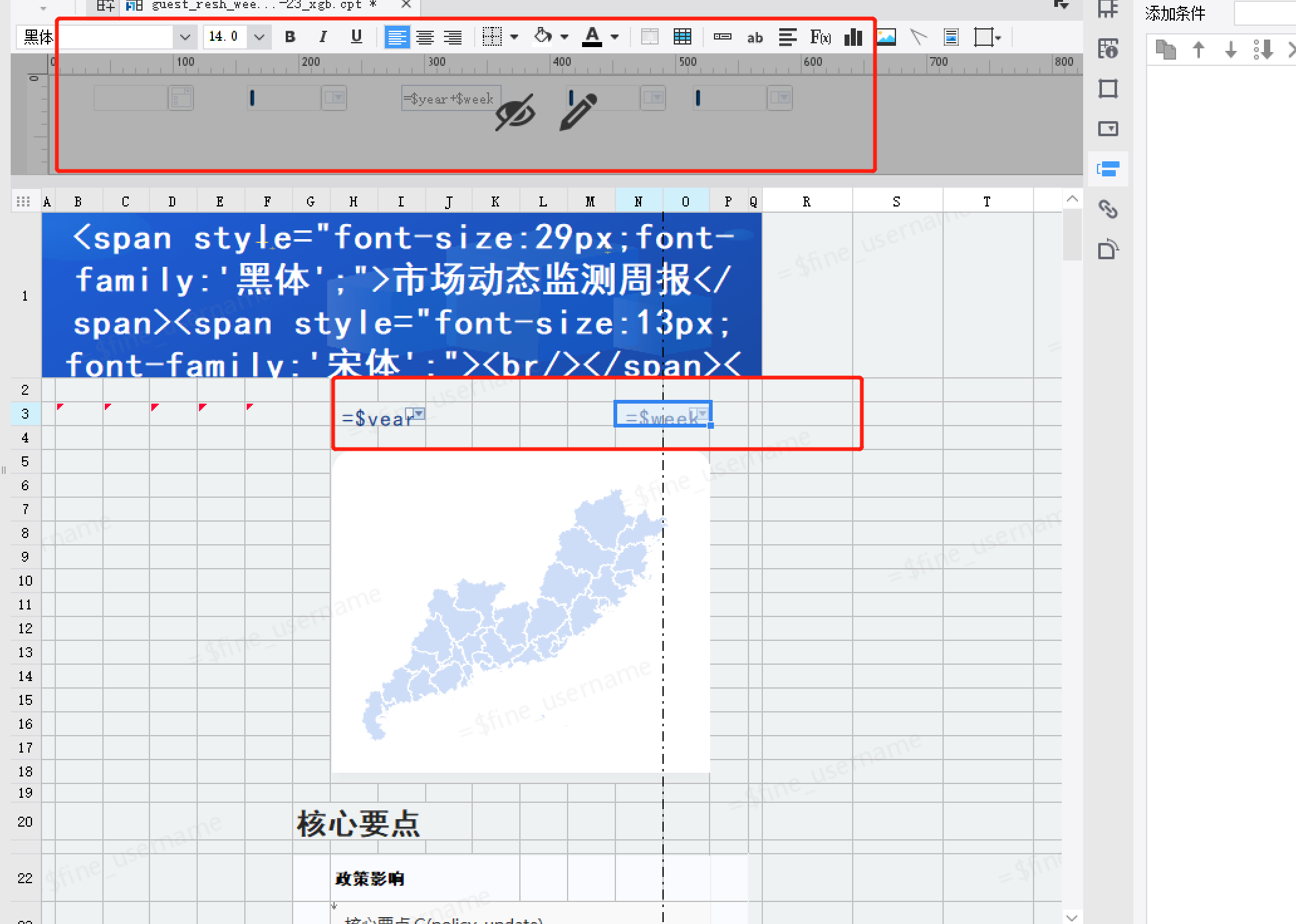This screenshot has height=924, width=1296.
Task: Align cell text left
Action: [396, 37]
